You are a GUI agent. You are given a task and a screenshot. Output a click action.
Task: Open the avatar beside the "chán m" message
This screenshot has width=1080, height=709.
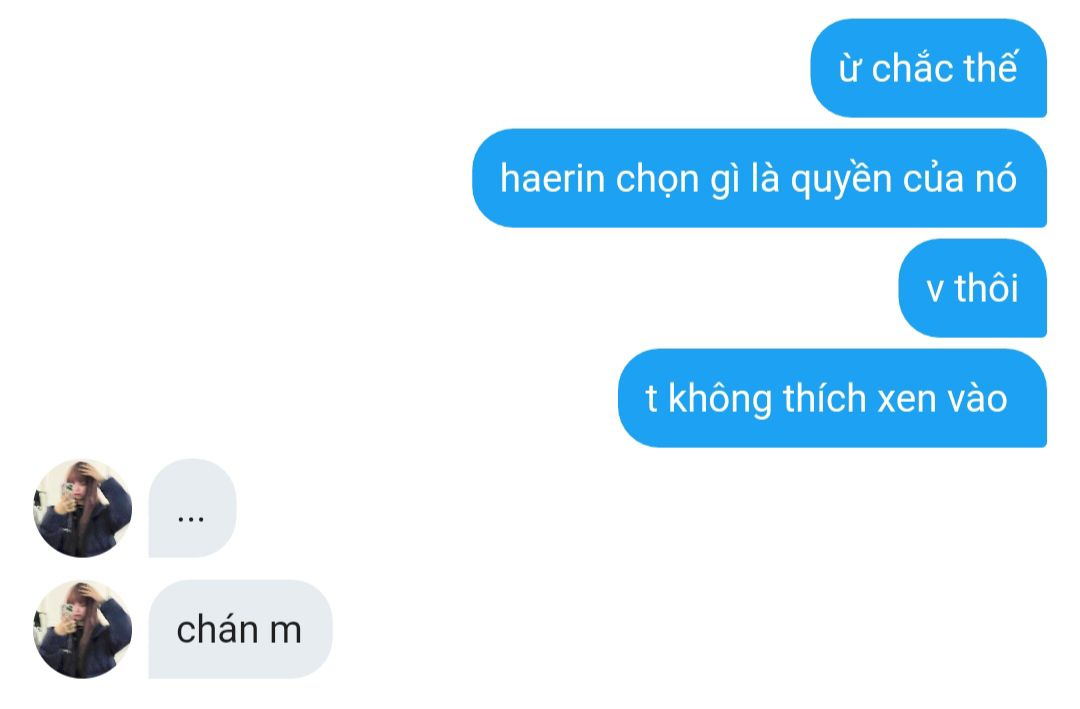[83, 629]
